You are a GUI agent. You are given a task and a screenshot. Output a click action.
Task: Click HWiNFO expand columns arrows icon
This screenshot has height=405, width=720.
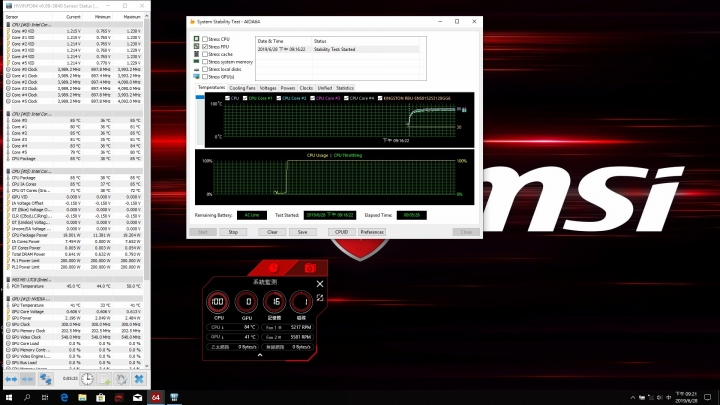(x=11, y=379)
